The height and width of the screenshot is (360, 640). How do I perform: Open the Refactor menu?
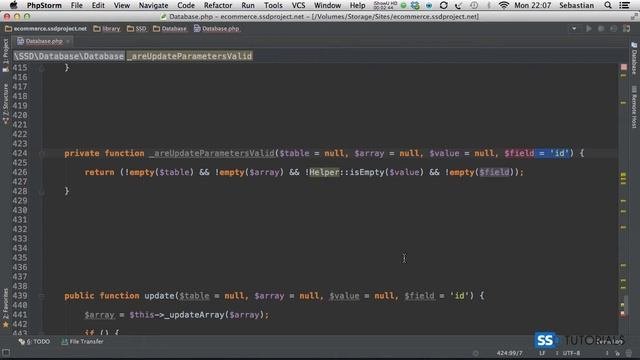[218, 5]
